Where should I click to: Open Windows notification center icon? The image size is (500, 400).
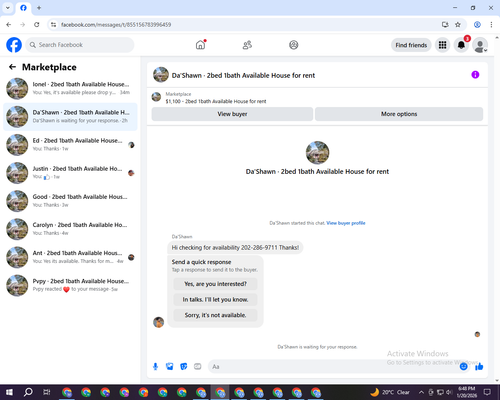487,392
